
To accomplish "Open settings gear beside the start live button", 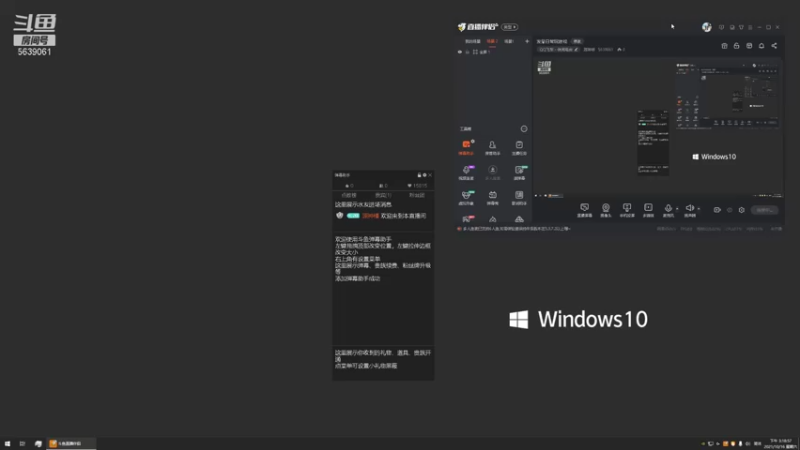I will coord(742,210).
